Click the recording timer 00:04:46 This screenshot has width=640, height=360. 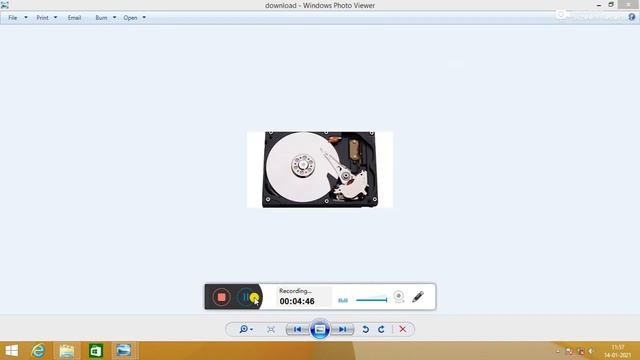[x=297, y=301]
